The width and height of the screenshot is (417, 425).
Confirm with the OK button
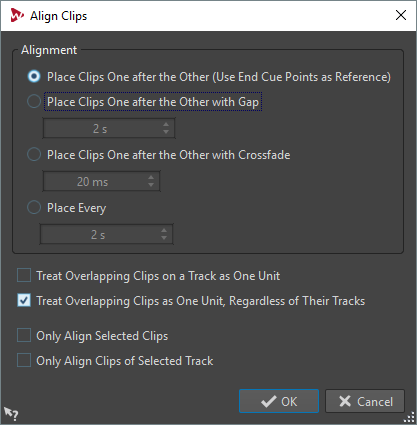point(279,401)
